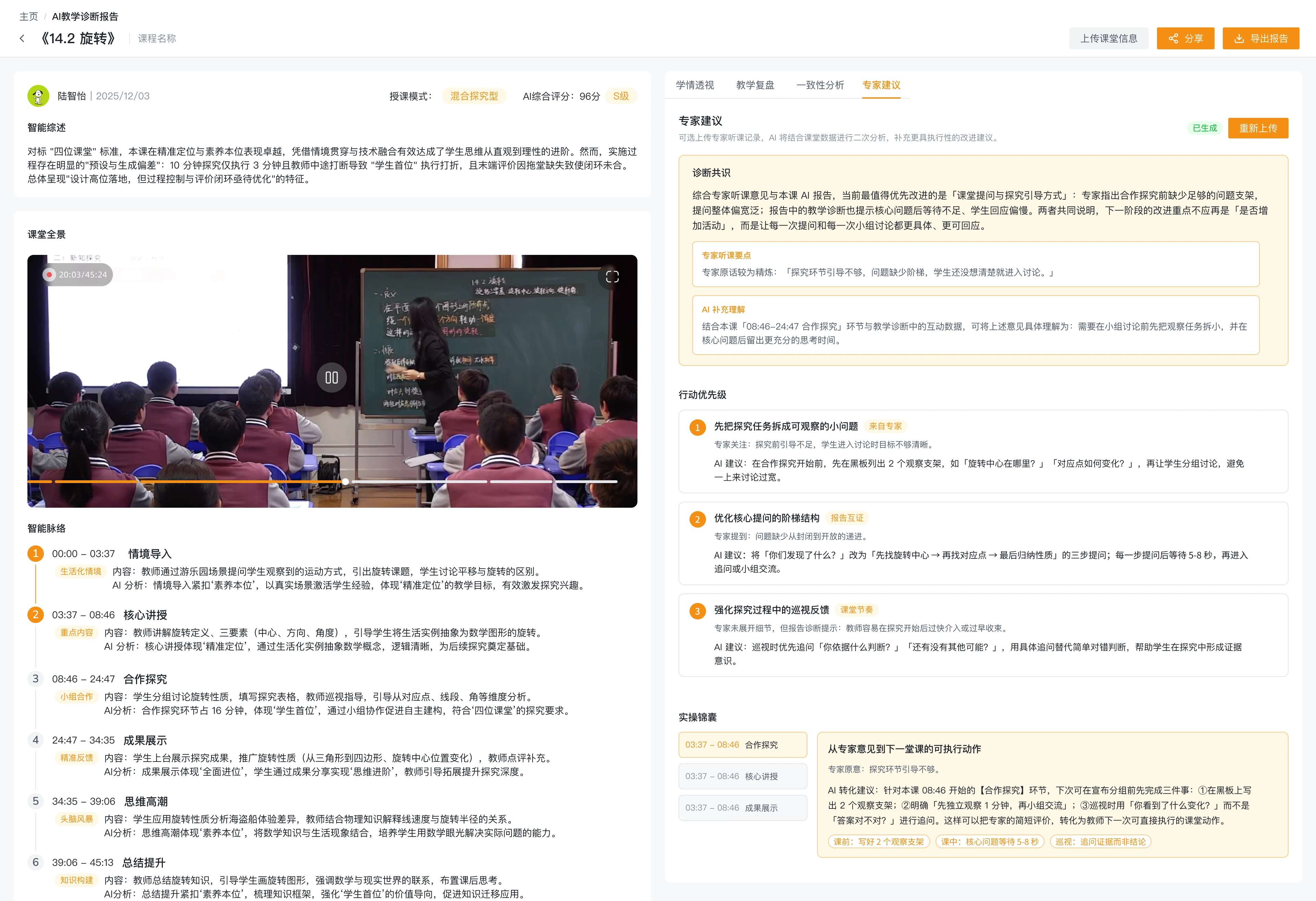This screenshot has height=901, width=1316.
Task: Click the share icon in 分享 button
Action: coord(1173,38)
